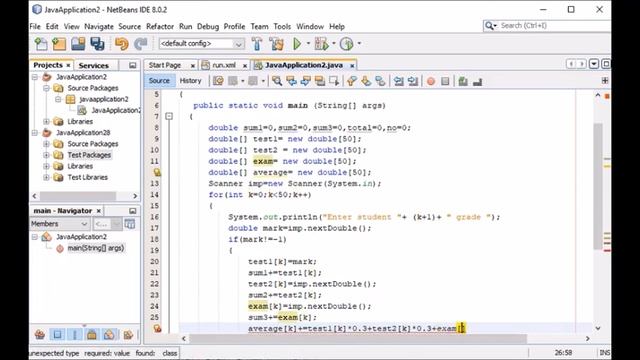Screen dimensions: 640x360
Task: Click the History view button
Action: (x=190, y=81)
